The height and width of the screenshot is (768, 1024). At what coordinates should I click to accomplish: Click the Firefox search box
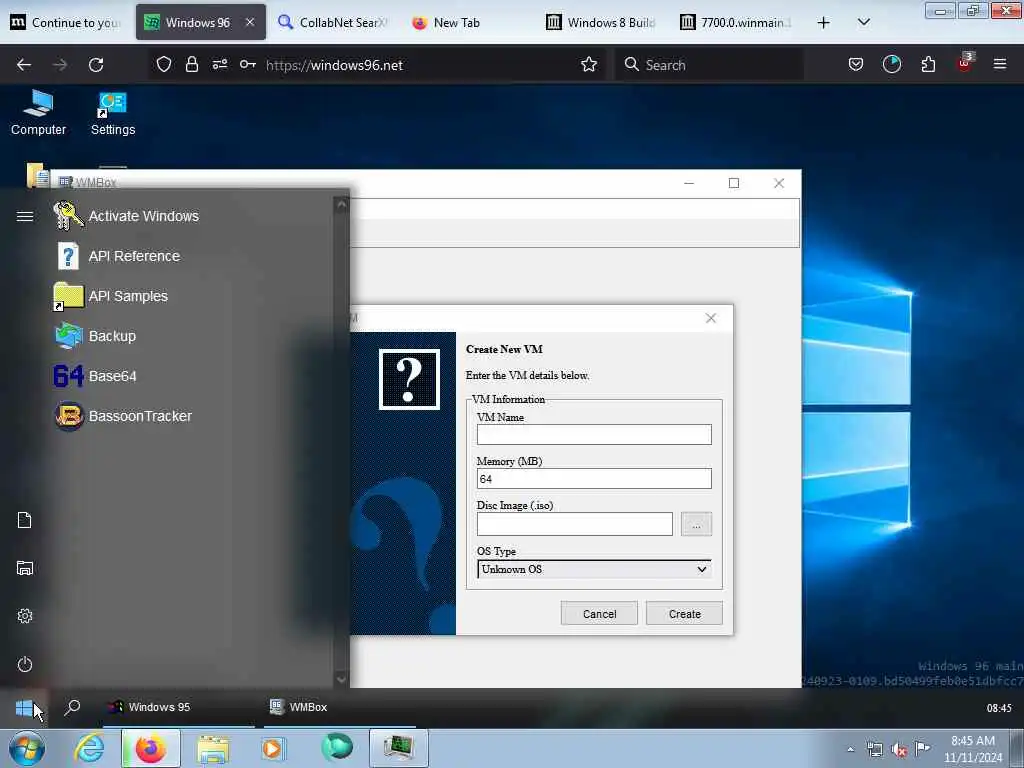(709, 65)
